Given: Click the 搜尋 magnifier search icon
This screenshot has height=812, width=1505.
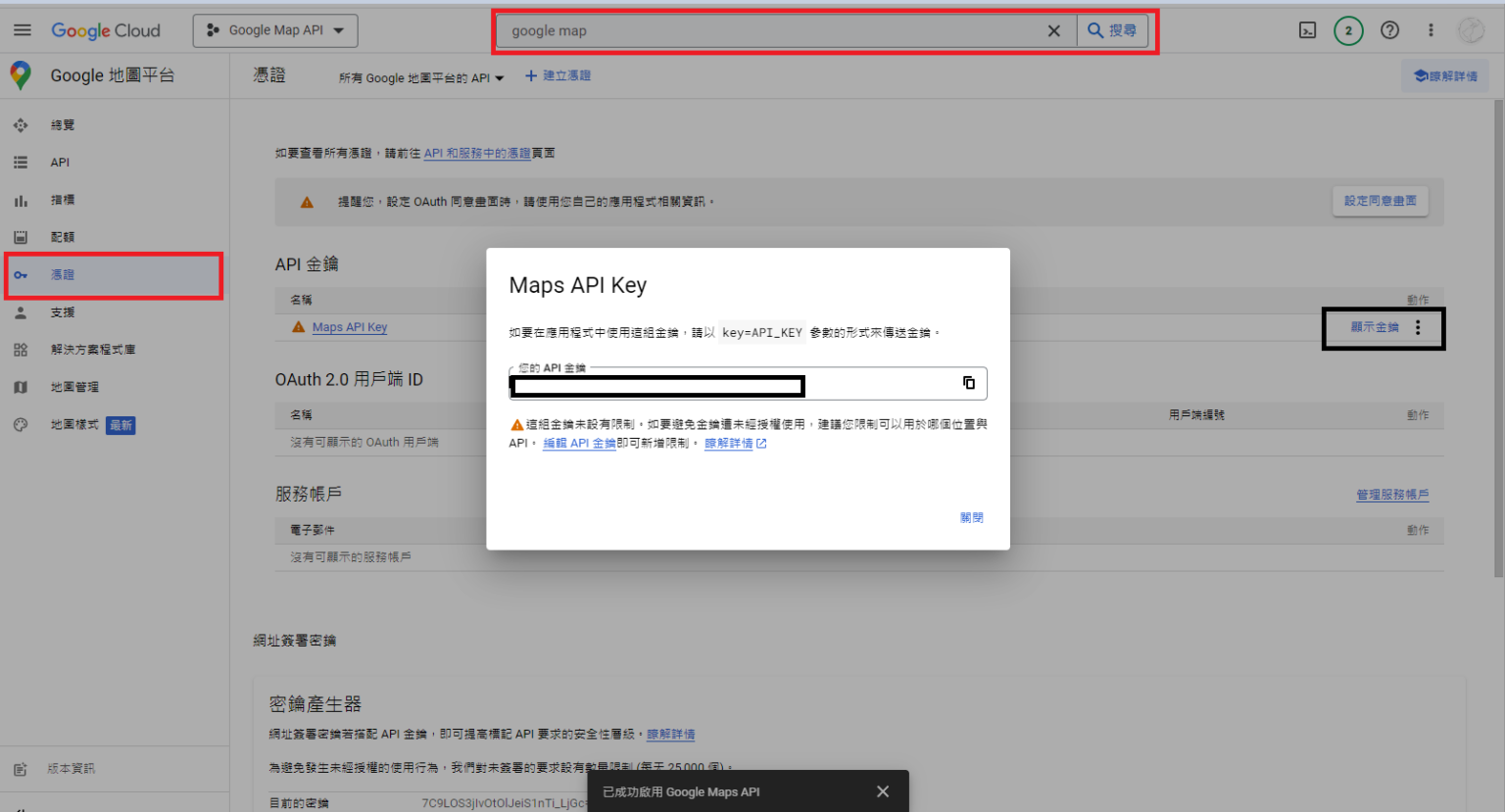Looking at the screenshot, I should pyautogui.click(x=1113, y=30).
